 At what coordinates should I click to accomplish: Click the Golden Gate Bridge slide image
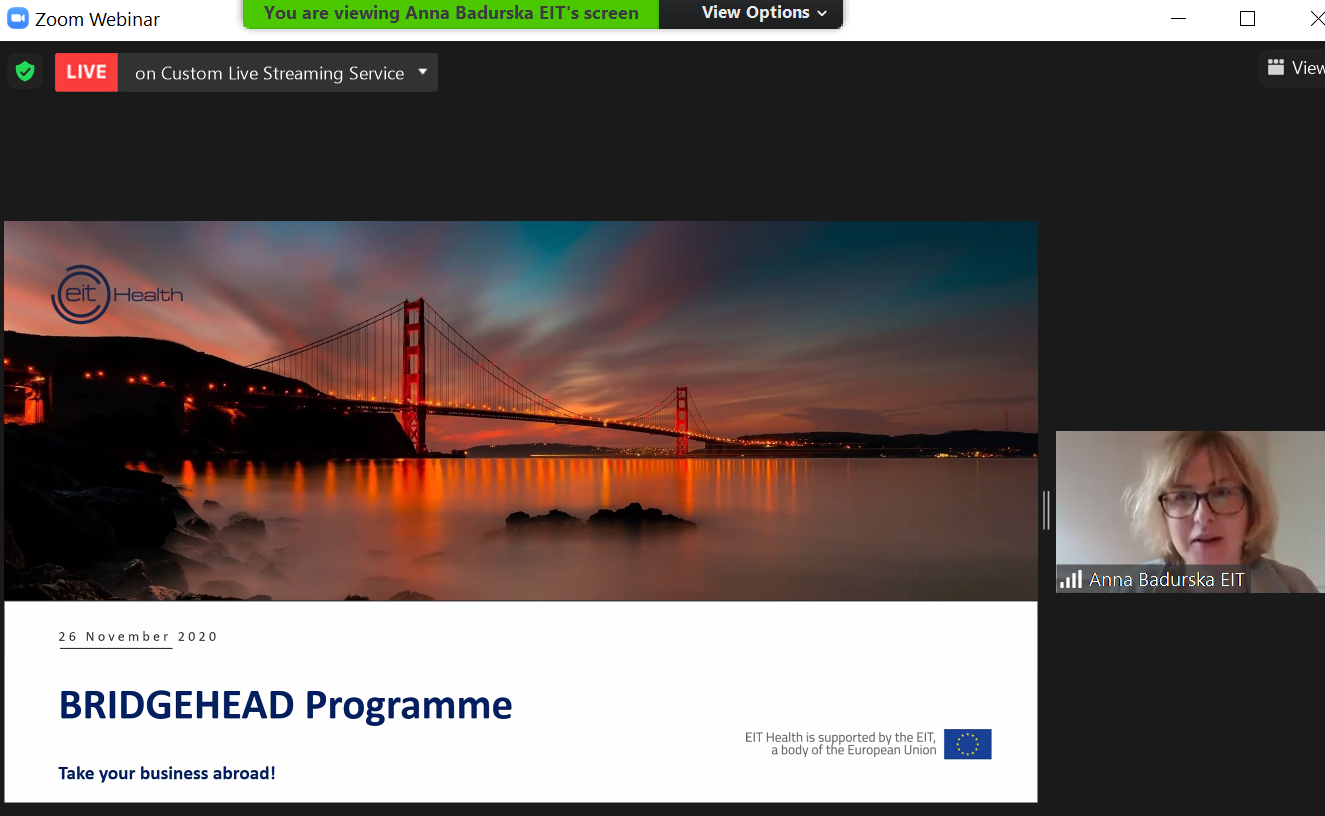coord(520,411)
